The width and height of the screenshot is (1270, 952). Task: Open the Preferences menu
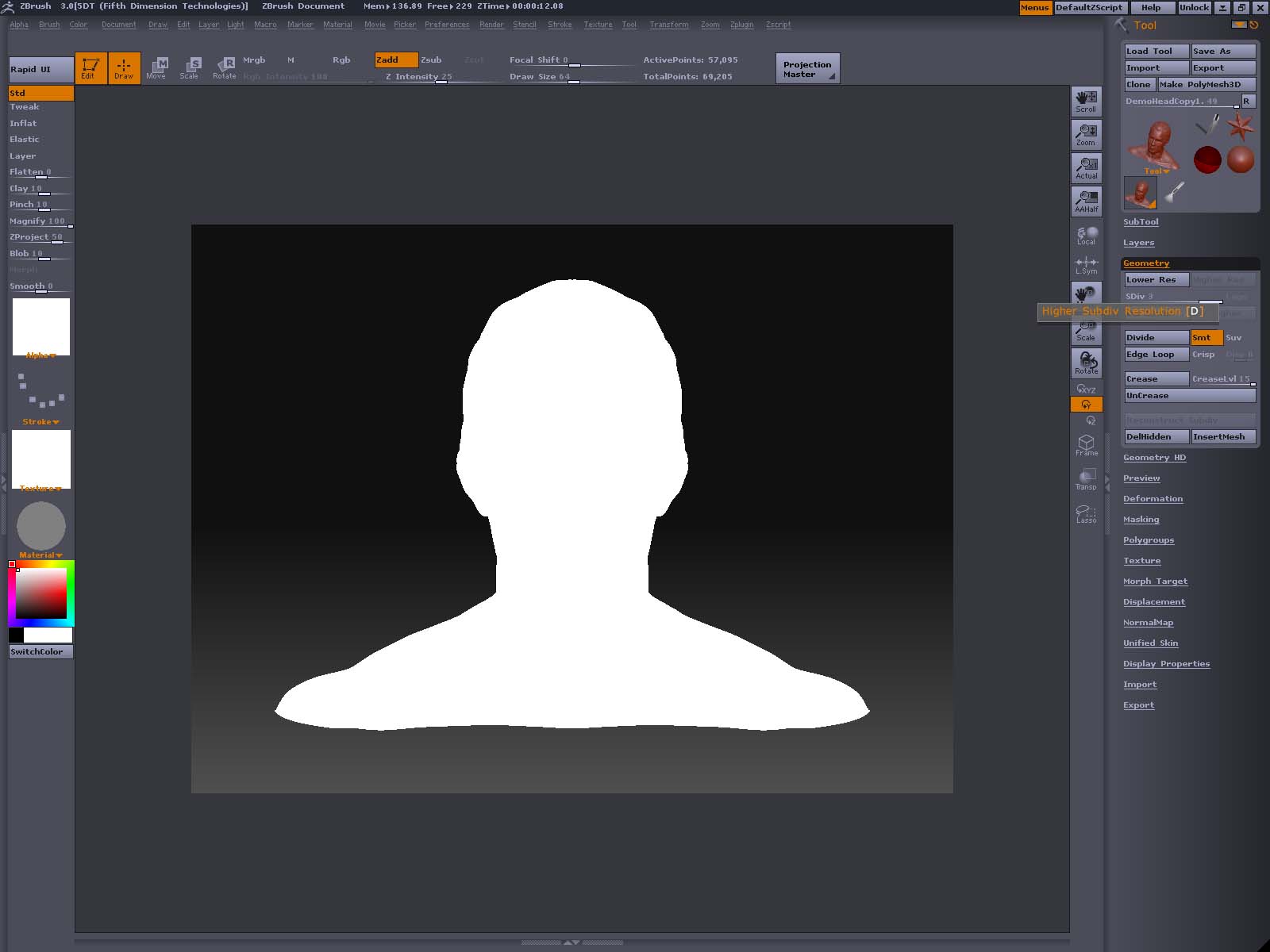coord(446,25)
